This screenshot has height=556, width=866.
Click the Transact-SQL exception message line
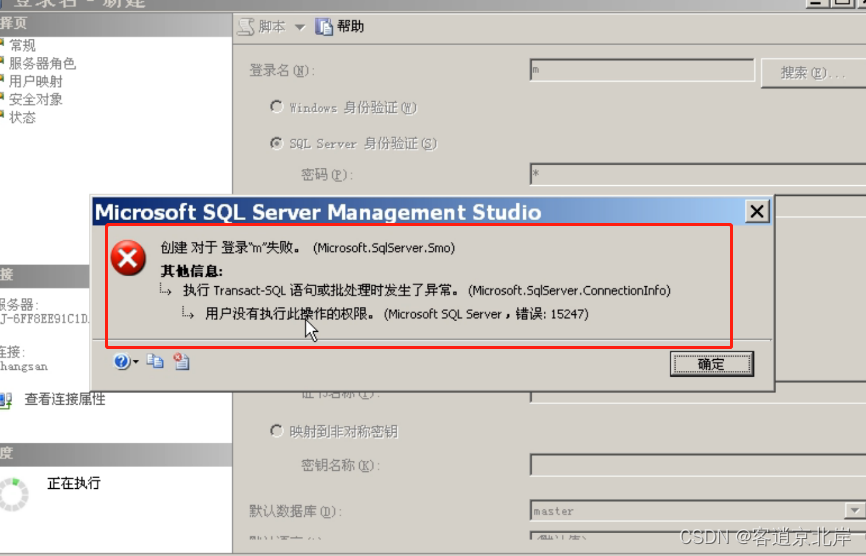point(426,290)
